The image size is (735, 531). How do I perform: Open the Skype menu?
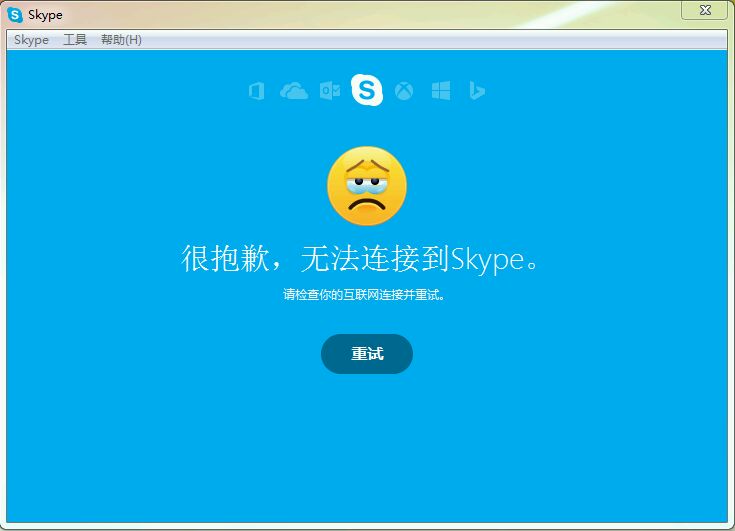pos(31,40)
